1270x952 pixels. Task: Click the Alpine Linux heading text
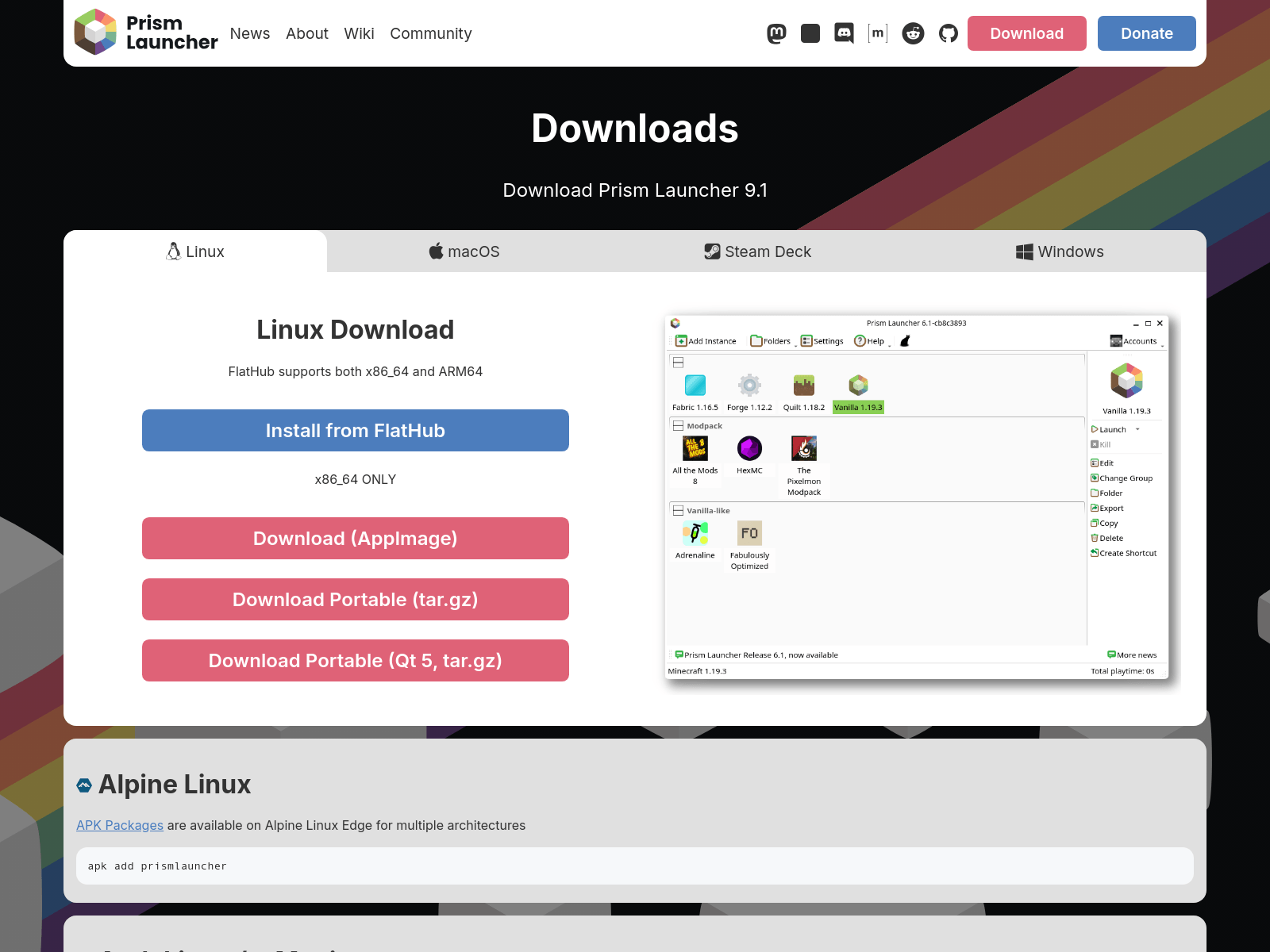click(175, 784)
